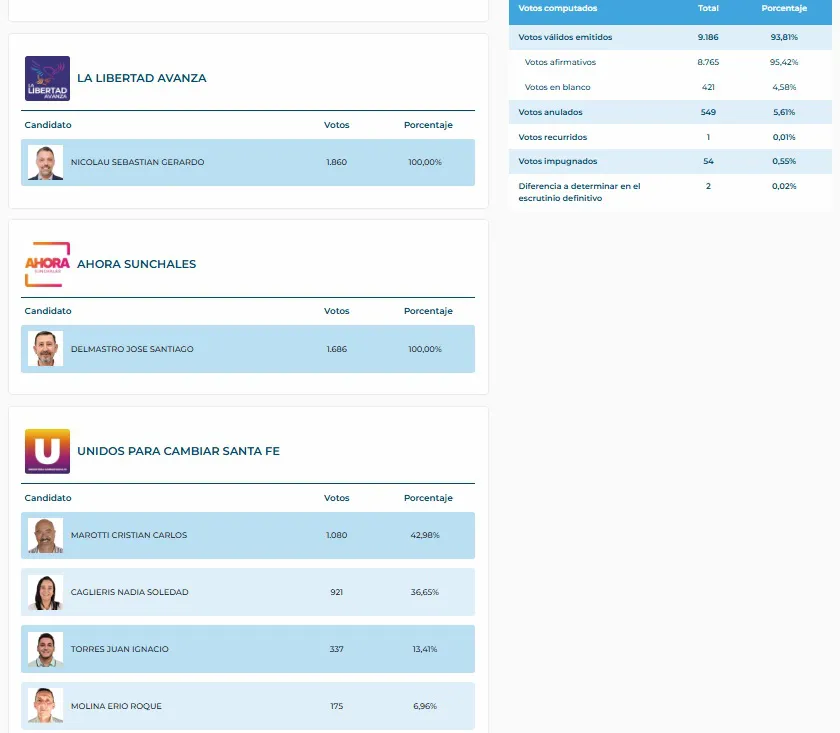Screen dimensions: 840x733
Task: Click Molina Erio Roque's portrait
Action: pyautogui.click(x=45, y=706)
